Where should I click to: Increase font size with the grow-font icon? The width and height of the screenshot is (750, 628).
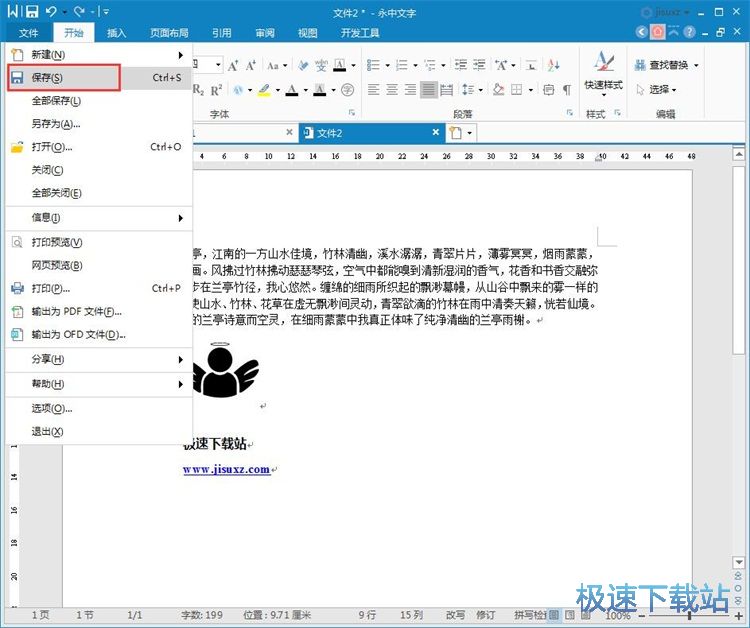coord(232,66)
